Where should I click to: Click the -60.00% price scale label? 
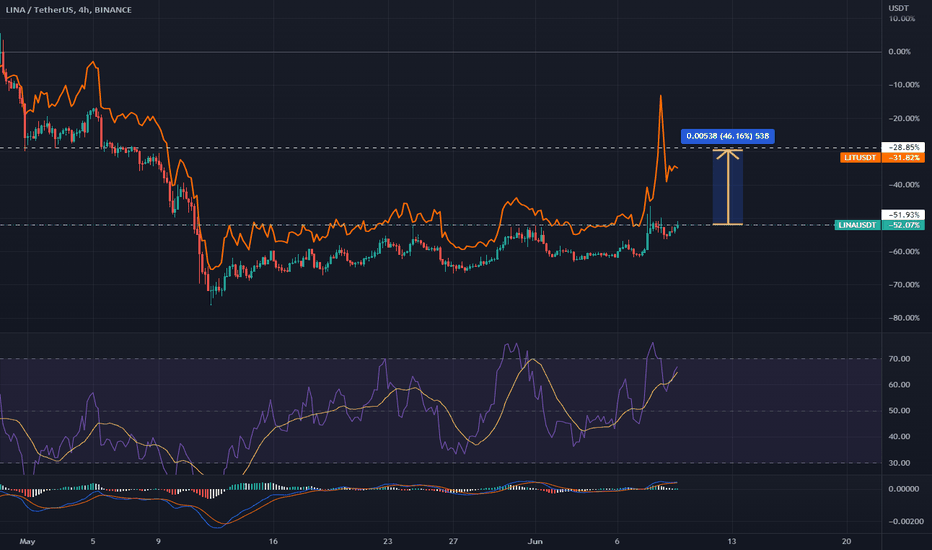(903, 252)
